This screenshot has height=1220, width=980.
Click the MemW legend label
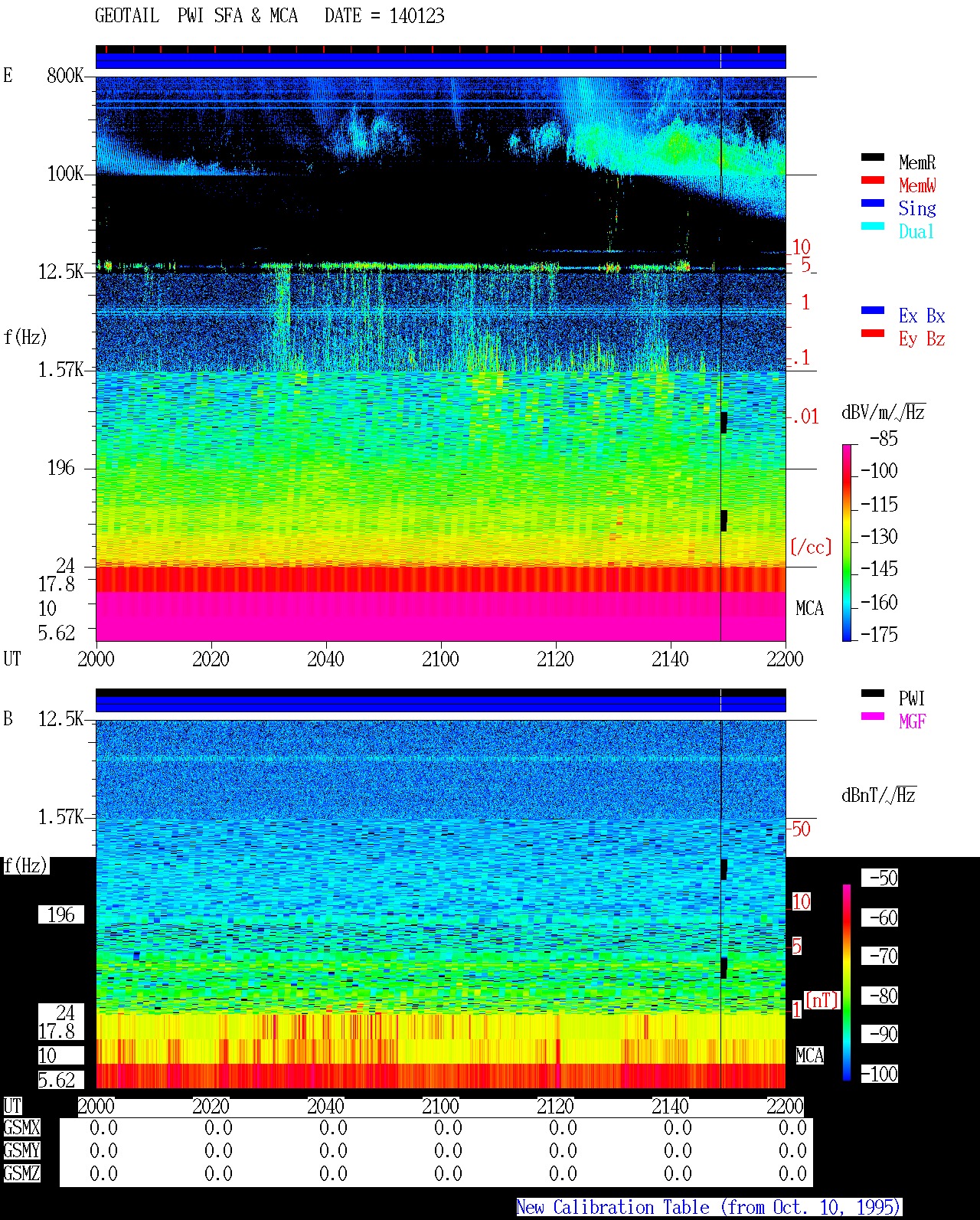tap(917, 185)
